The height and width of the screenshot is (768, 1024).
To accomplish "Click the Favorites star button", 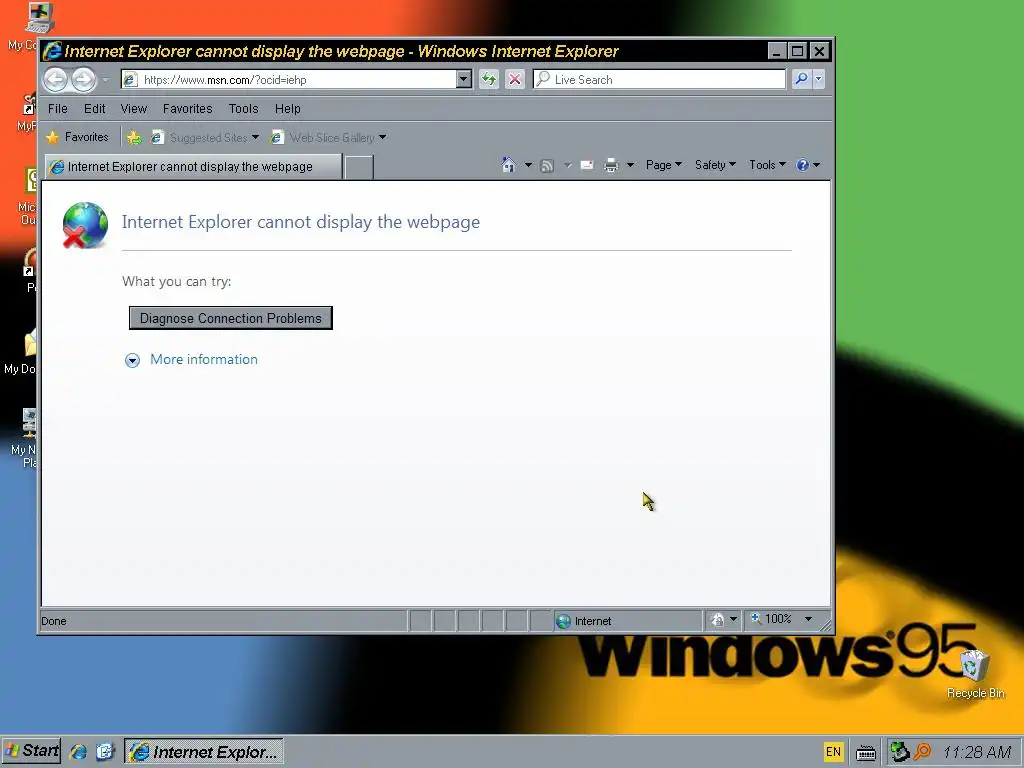I will coord(77,137).
